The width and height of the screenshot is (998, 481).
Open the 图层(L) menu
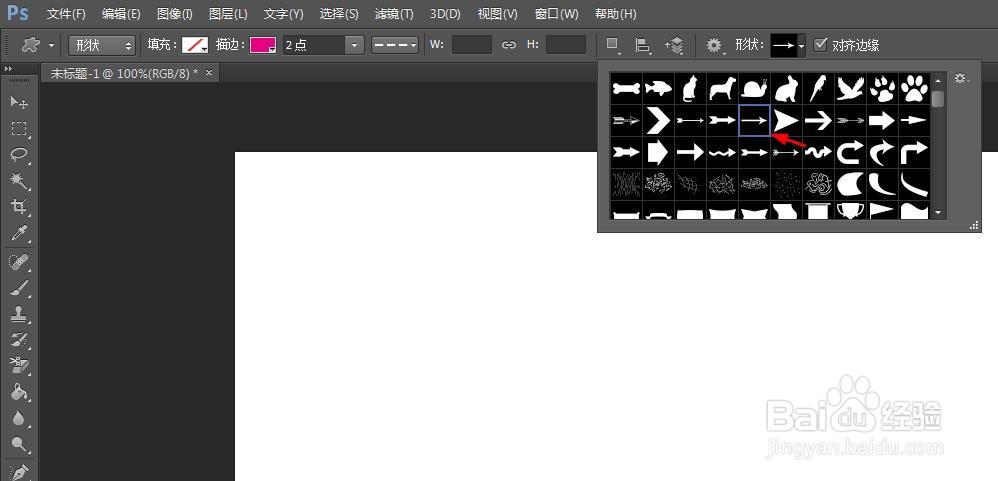[x=228, y=13]
